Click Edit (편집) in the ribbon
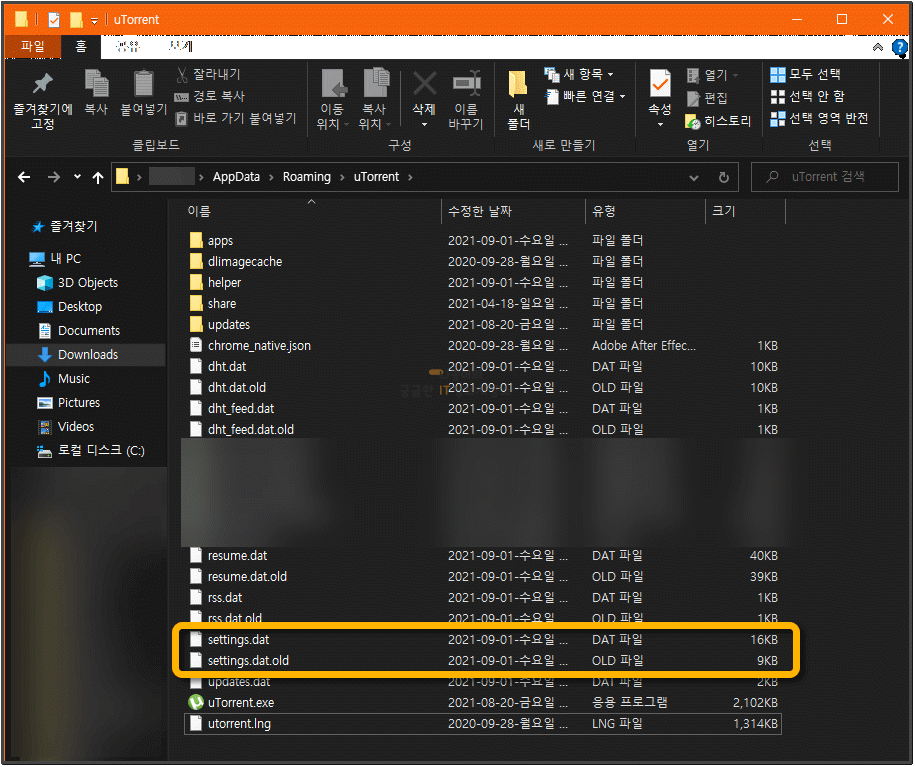The image size is (915, 767). coord(707,98)
